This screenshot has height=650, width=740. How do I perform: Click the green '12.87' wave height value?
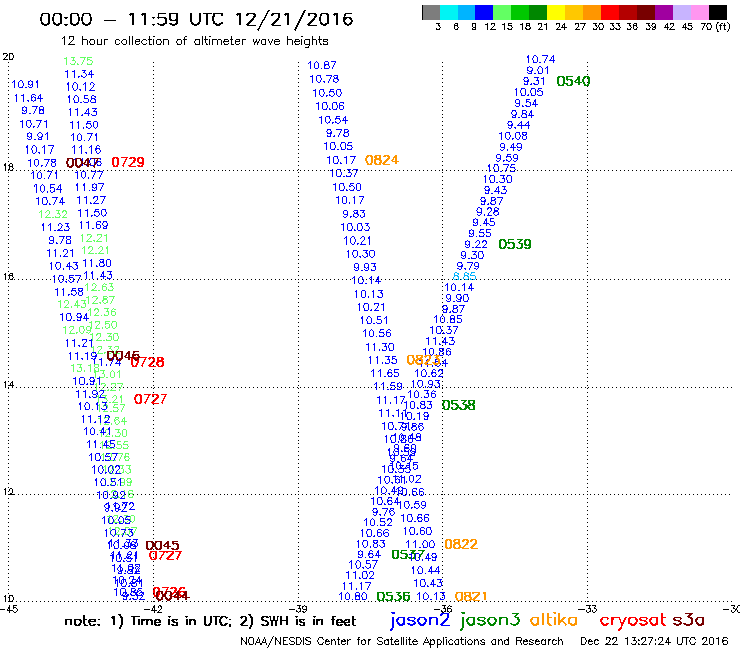click(101, 300)
